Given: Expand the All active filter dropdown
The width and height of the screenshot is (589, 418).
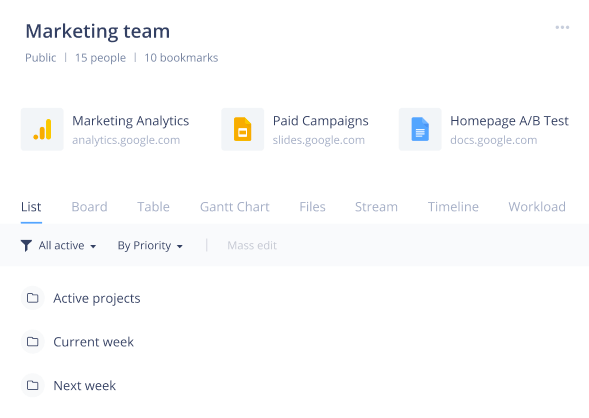Looking at the screenshot, I should 67,246.
